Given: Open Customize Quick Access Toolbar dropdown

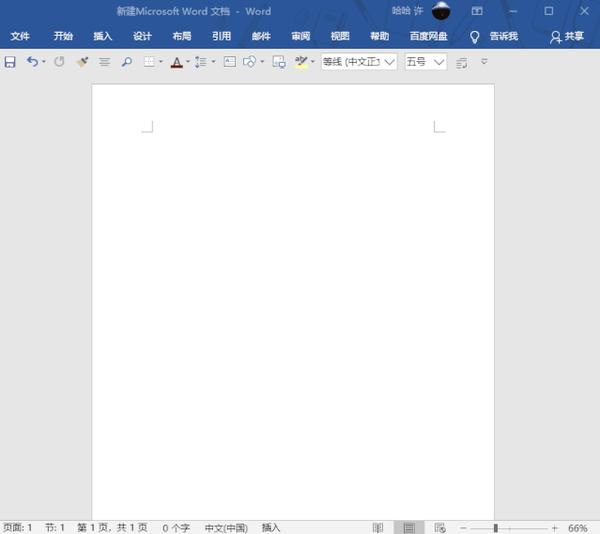Looking at the screenshot, I should tap(484, 61).
